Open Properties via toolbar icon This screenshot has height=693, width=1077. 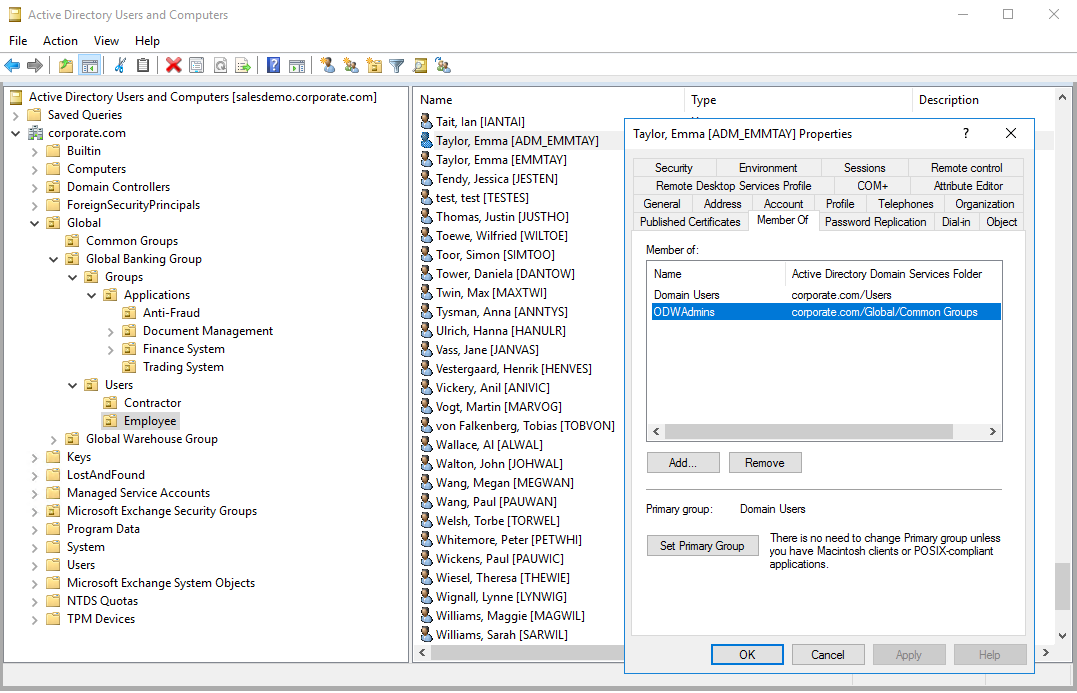(196, 66)
